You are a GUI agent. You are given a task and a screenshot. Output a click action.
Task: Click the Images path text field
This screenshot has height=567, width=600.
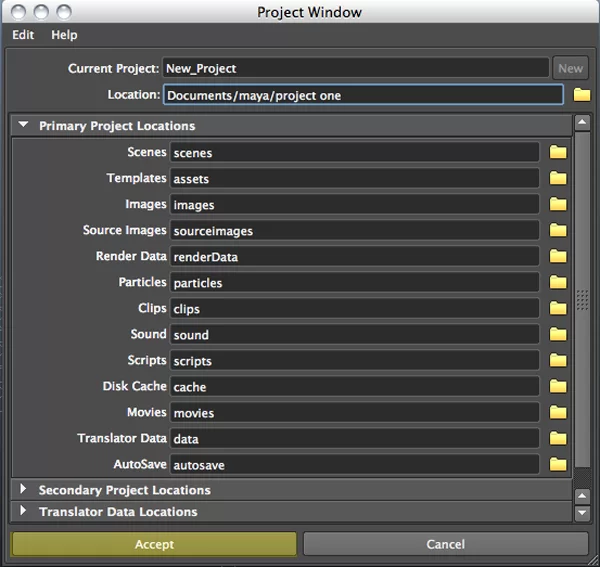pos(355,205)
